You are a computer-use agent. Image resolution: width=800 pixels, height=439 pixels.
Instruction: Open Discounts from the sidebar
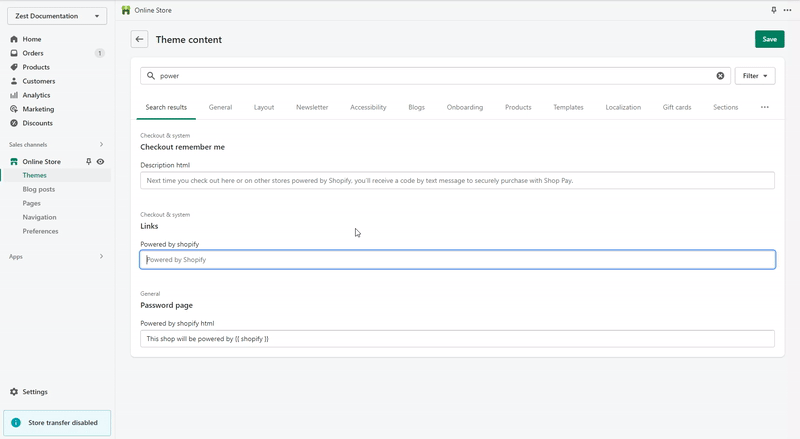tap(37, 123)
